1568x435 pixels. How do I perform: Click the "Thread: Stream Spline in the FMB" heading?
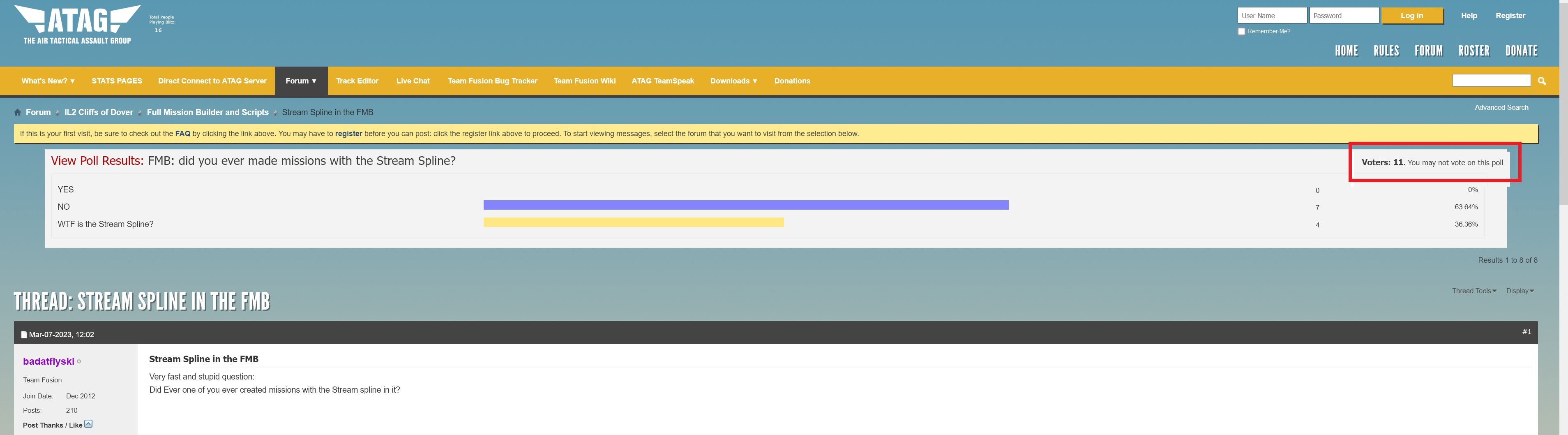142,301
